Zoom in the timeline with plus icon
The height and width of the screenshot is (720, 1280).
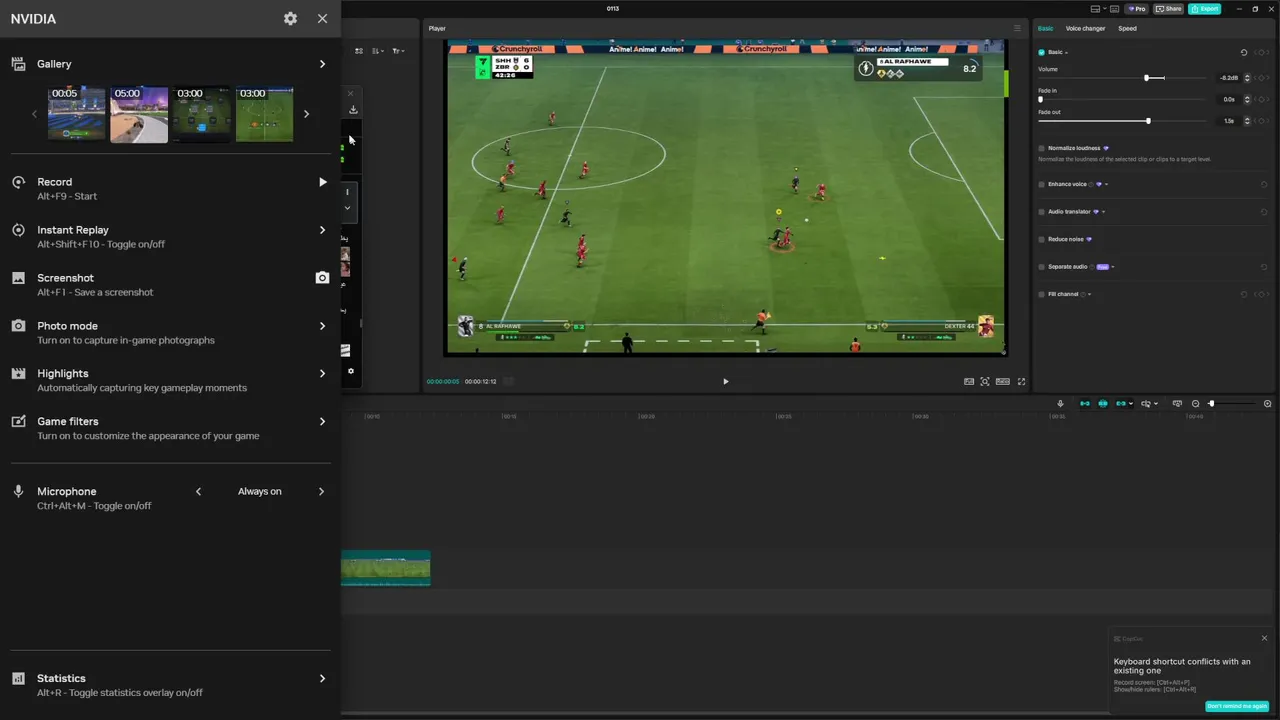point(1268,404)
